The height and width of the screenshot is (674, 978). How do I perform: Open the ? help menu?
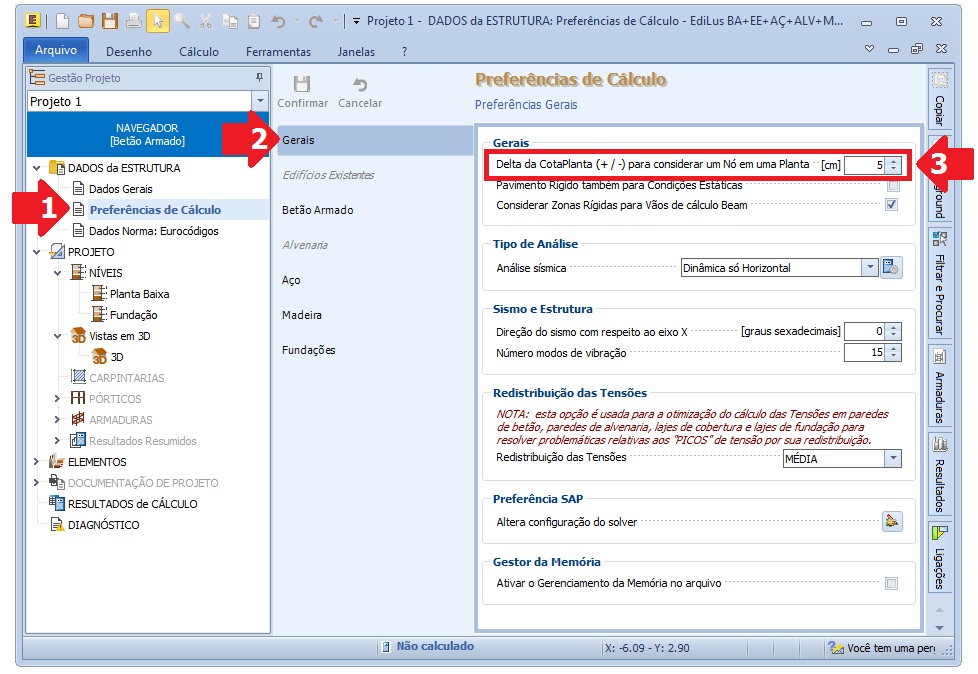pyautogui.click(x=404, y=52)
